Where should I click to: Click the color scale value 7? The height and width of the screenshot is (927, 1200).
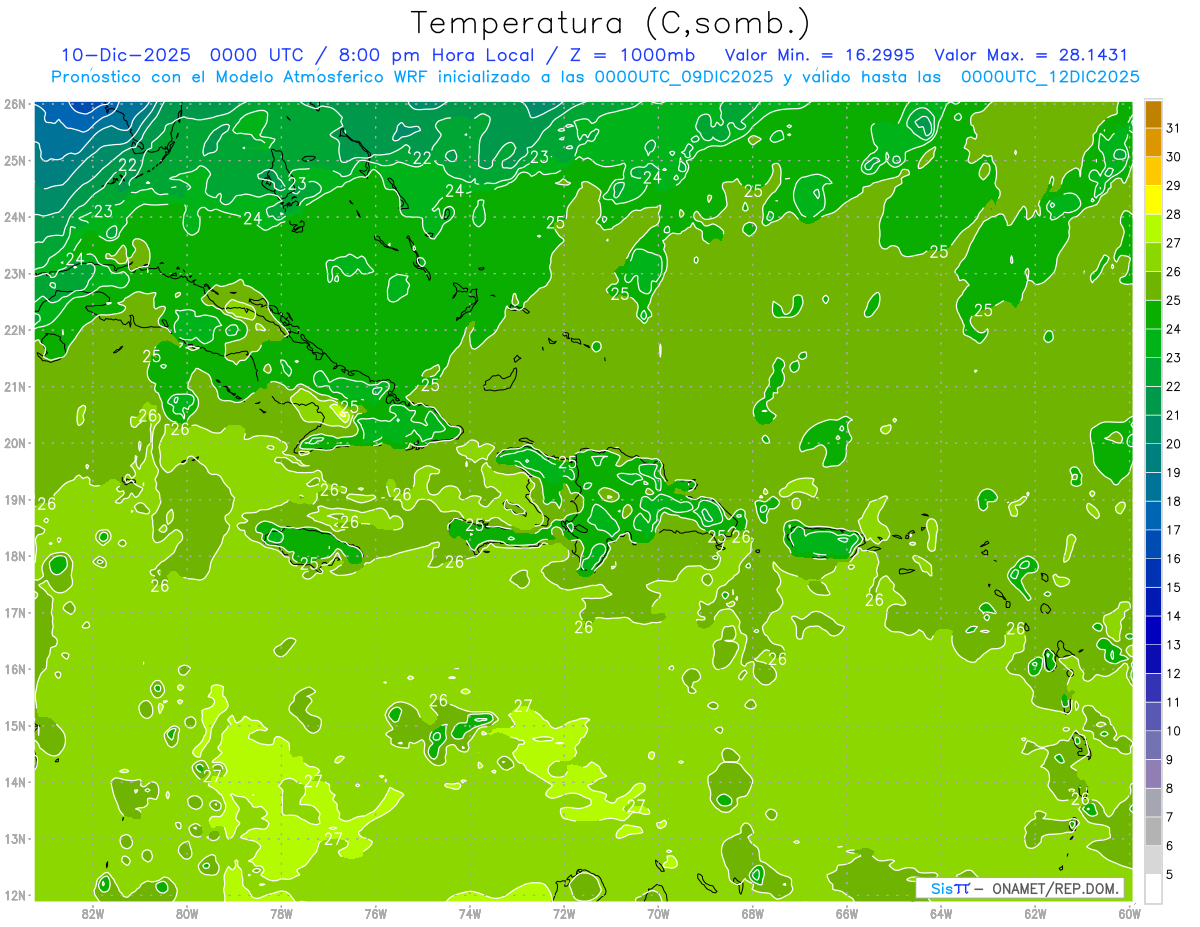tap(1170, 817)
